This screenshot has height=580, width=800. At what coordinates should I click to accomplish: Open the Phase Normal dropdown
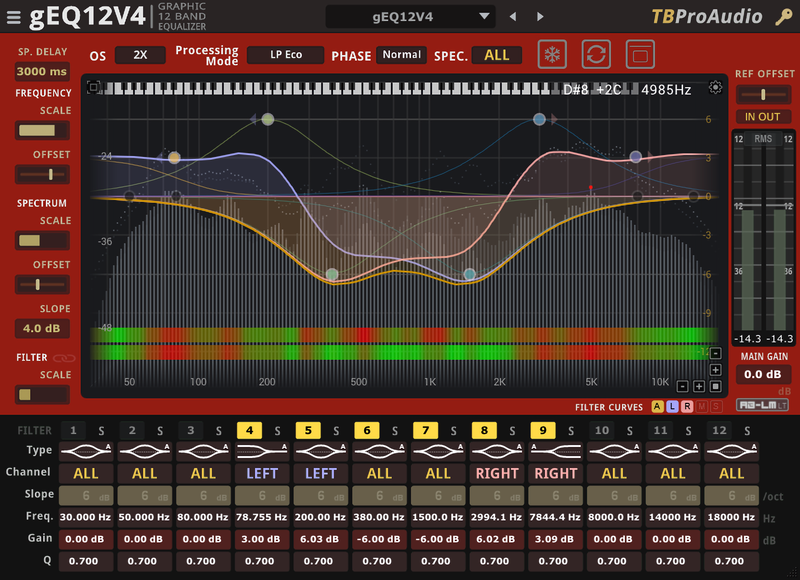[402, 55]
